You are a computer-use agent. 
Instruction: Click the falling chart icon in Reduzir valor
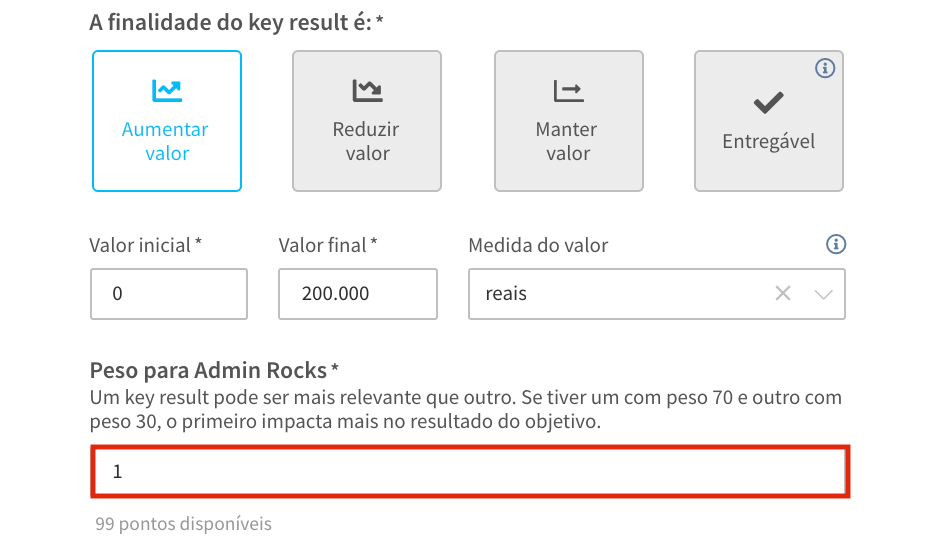coord(367,91)
